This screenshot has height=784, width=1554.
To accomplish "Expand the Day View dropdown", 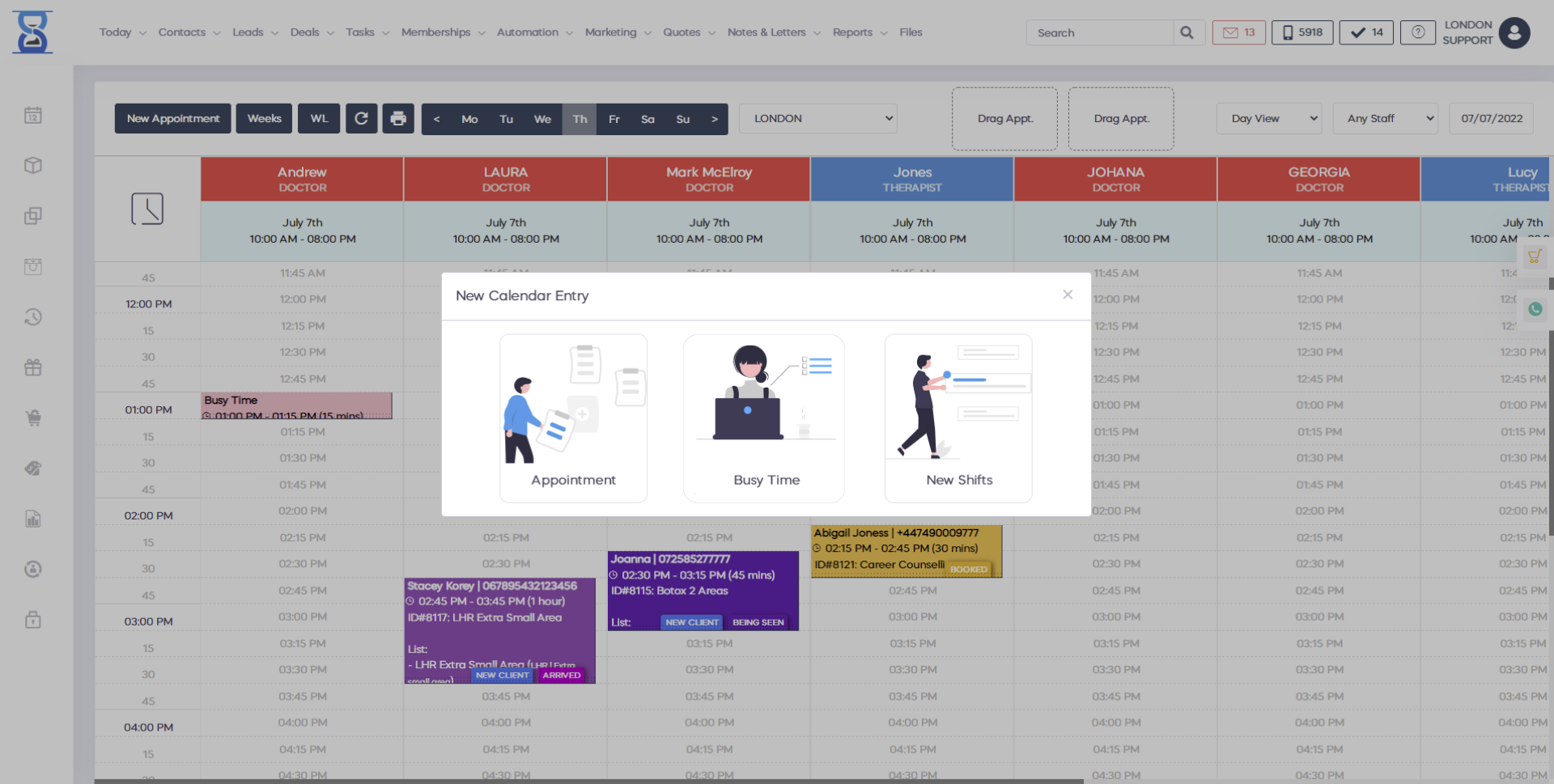I will click(1268, 119).
